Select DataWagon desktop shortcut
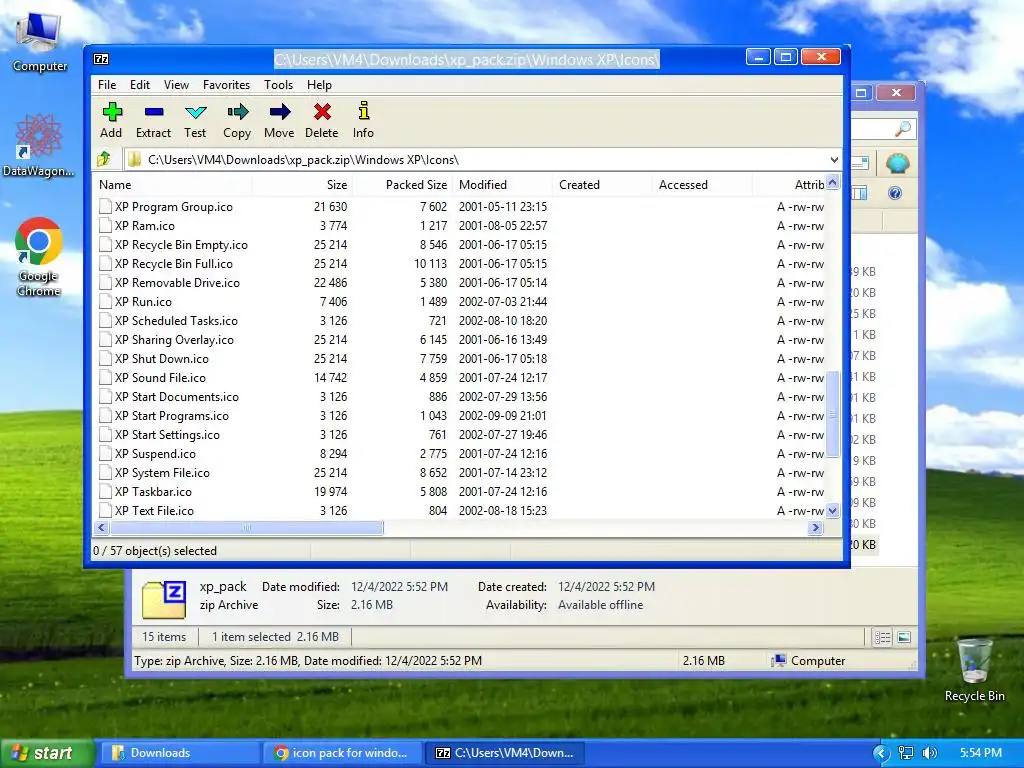The image size is (1024, 768). pos(38,146)
